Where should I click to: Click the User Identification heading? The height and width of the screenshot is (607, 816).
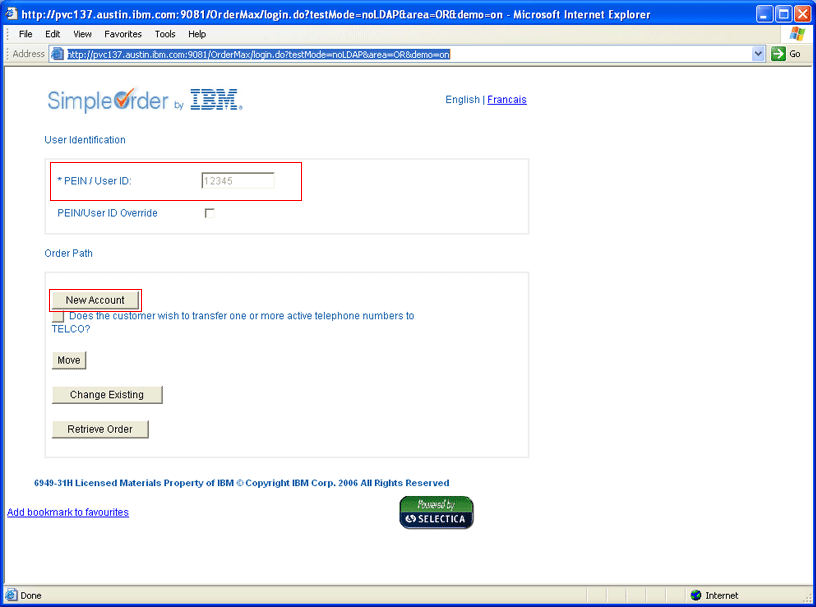click(85, 140)
